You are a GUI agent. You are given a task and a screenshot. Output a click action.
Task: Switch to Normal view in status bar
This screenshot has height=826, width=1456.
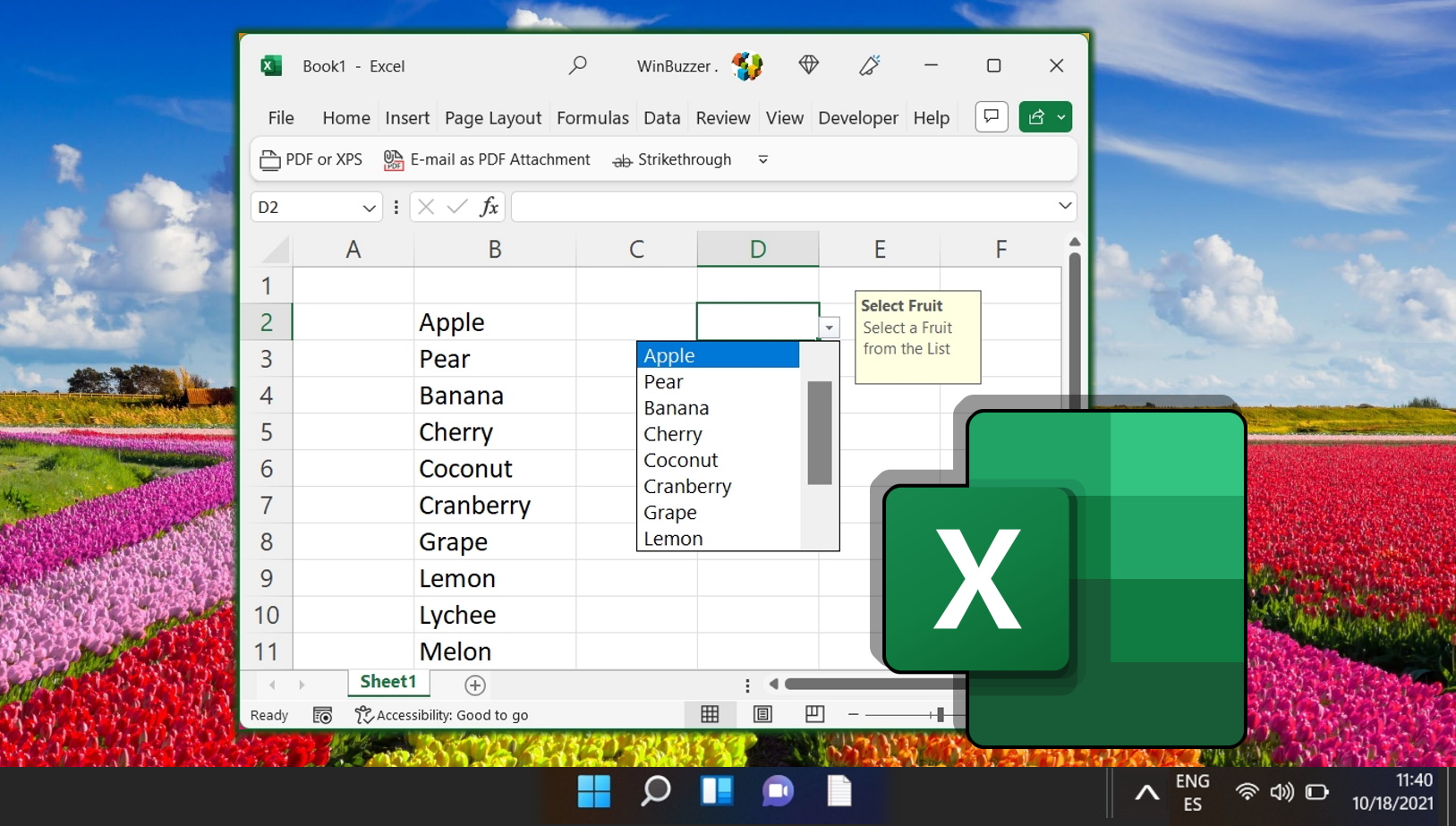click(x=710, y=714)
